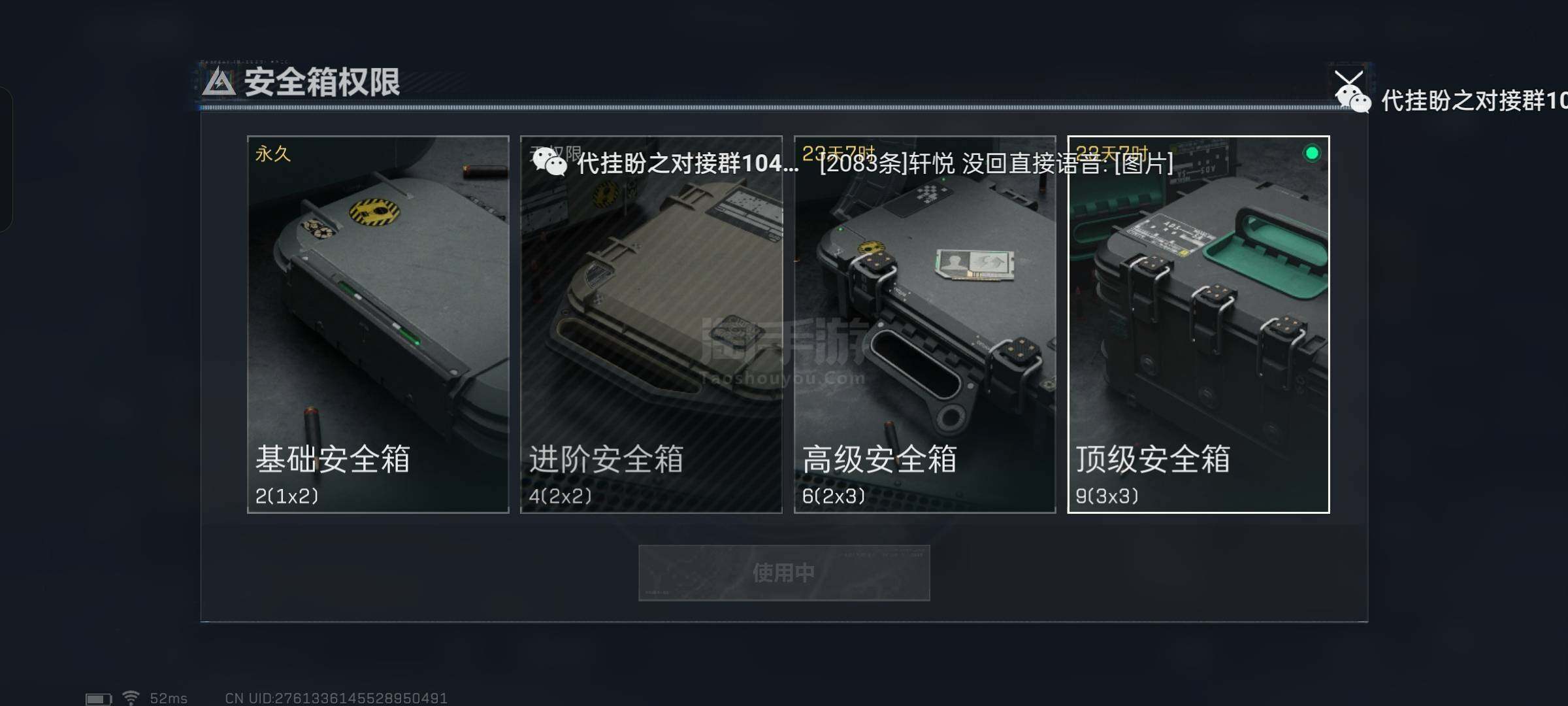Select the 顶级安全箱 card
Viewport: 1568px width, 706px height.
pyautogui.click(x=1198, y=324)
